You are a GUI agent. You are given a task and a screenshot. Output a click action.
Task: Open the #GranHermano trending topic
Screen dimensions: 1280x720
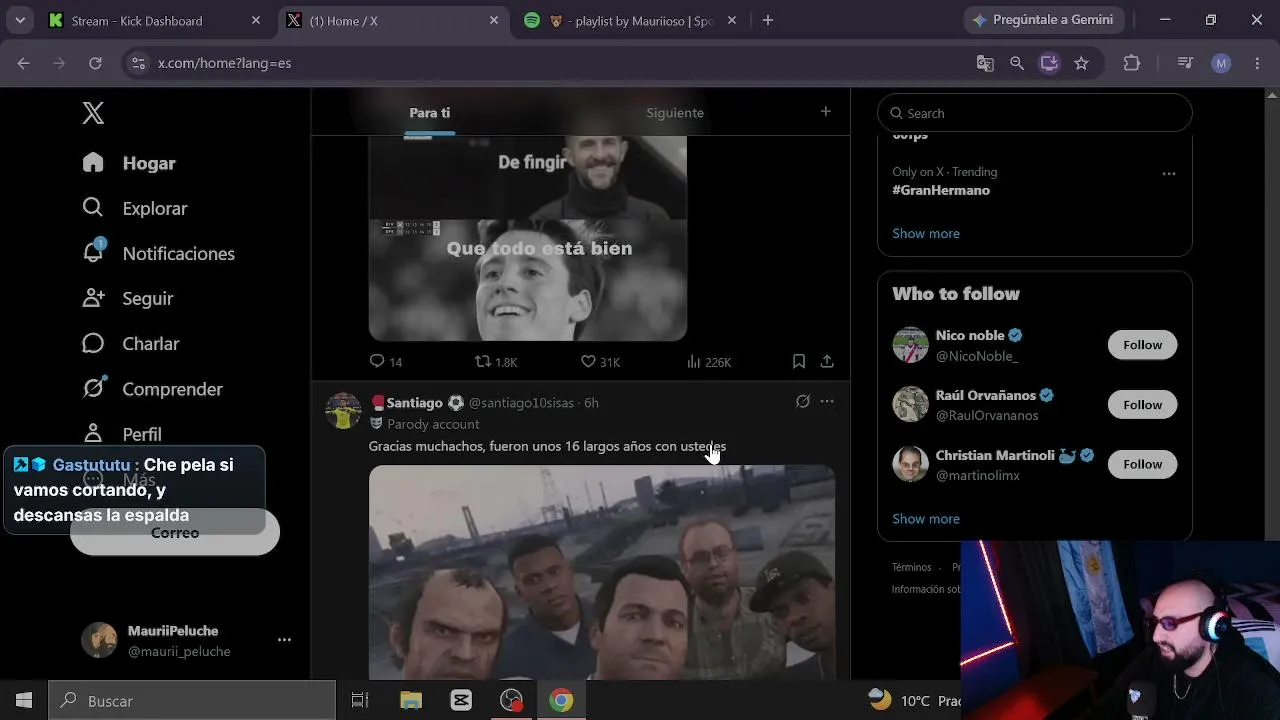click(941, 190)
